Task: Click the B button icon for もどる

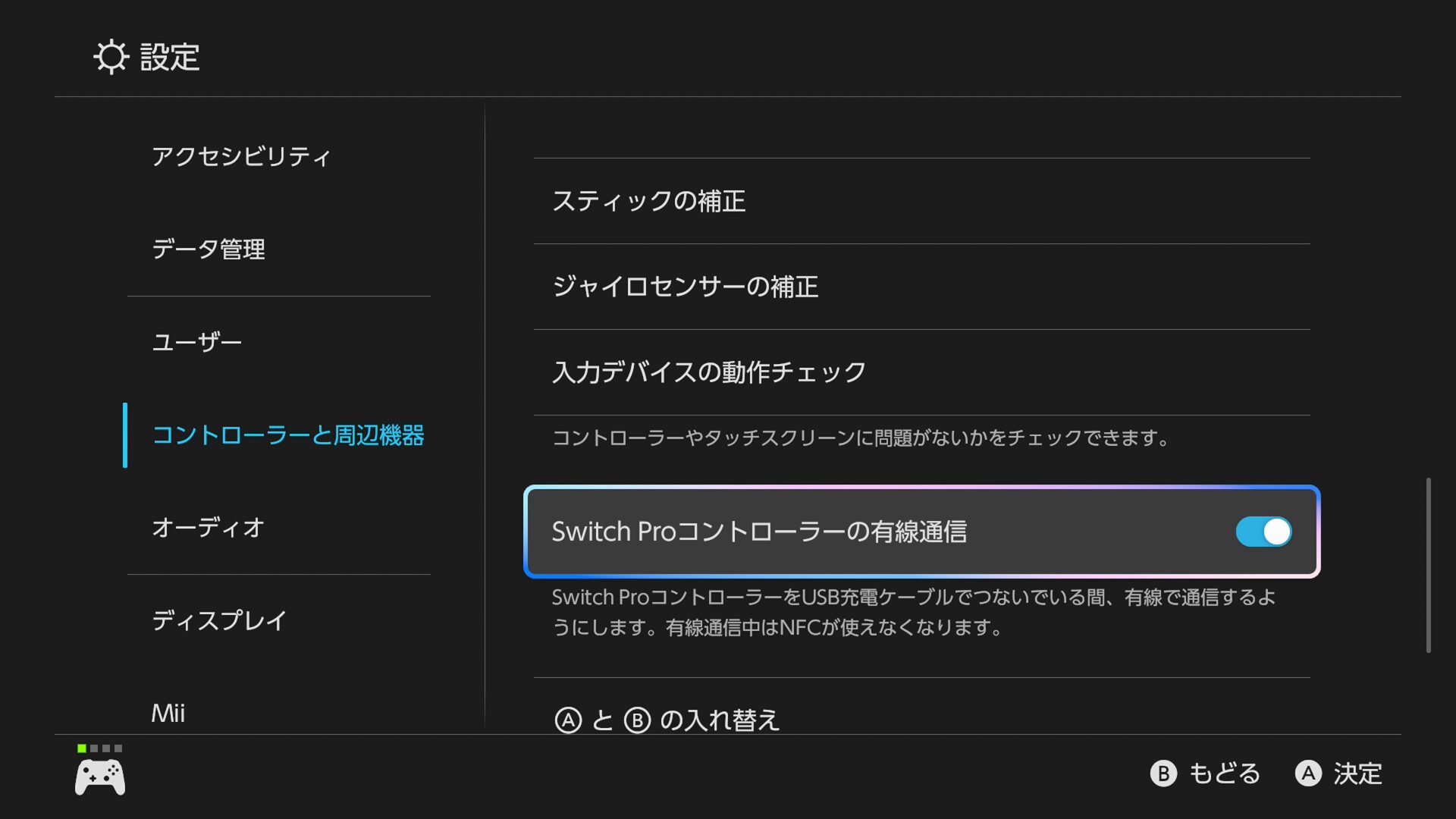Action: pyautogui.click(x=1163, y=773)
